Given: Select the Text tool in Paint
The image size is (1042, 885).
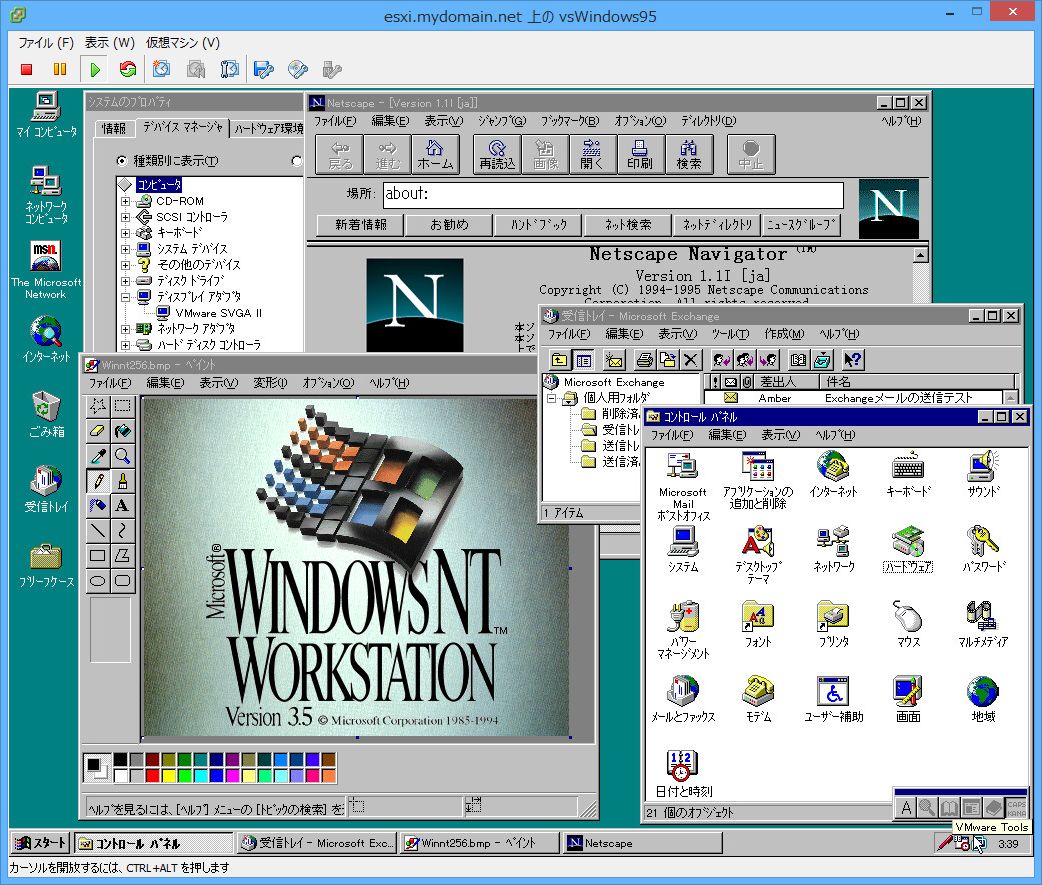Looking at the screenshot, I should point(122,506).
